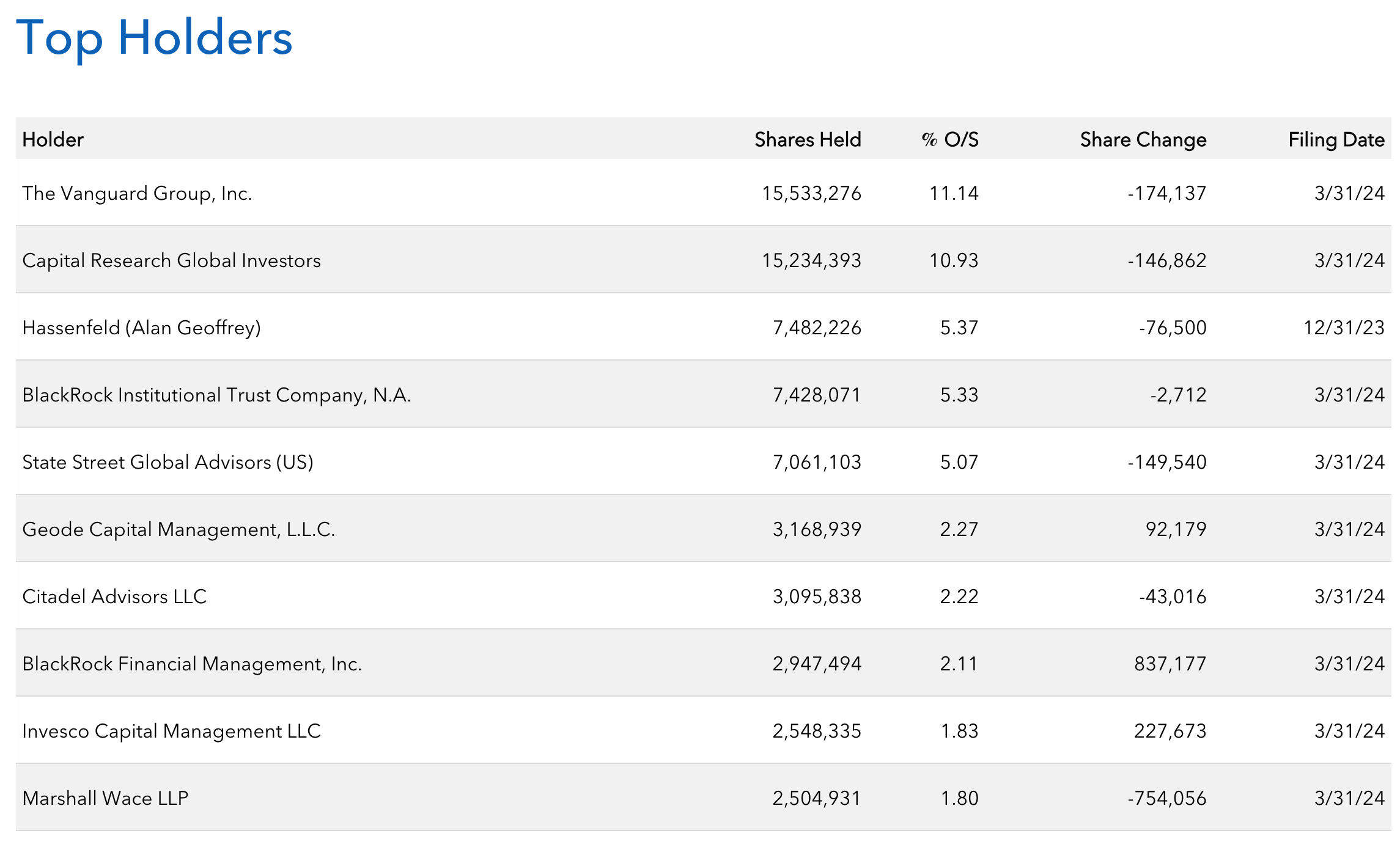
Task: Select the Filing Date column header
Action: tap(1336, 139)
